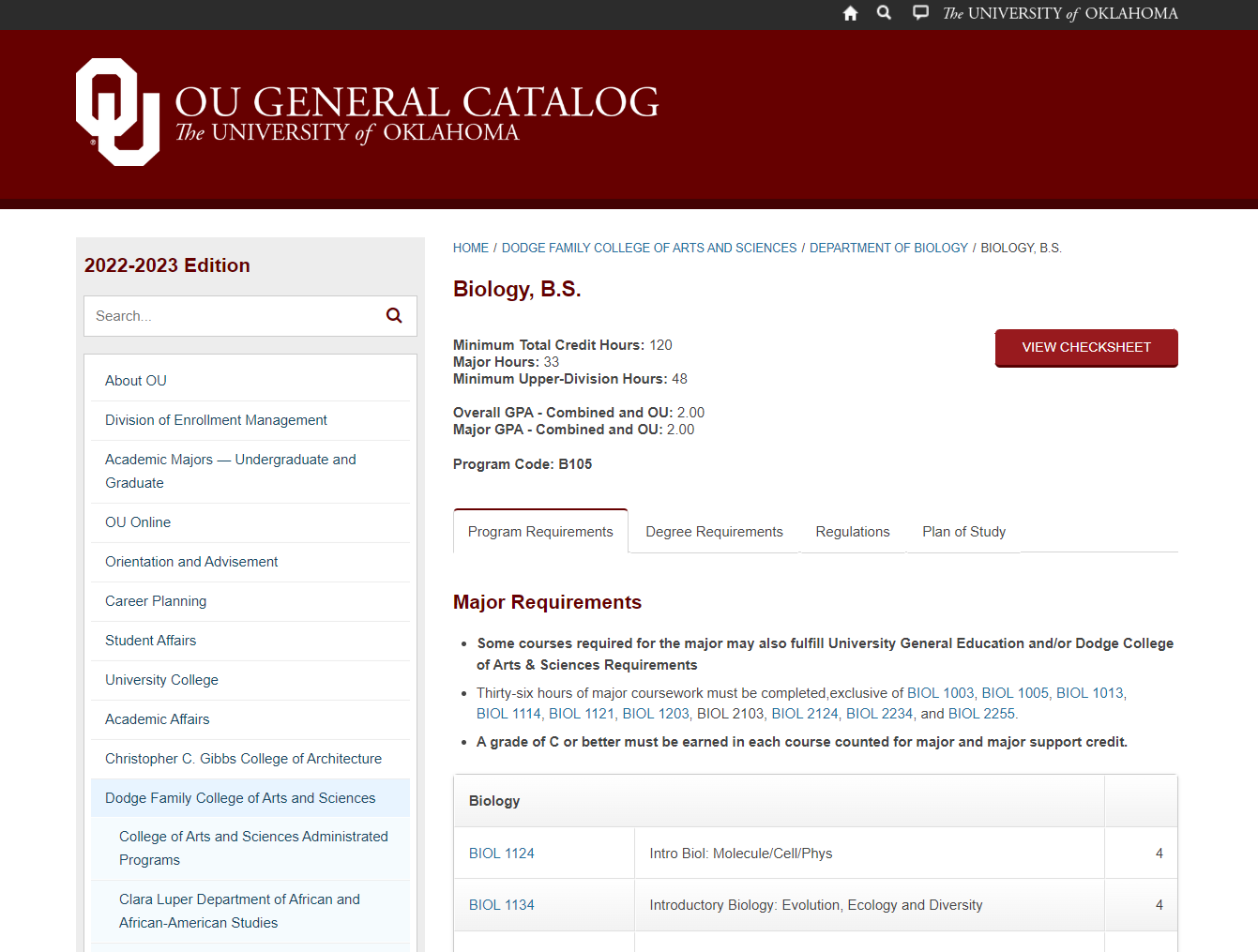This screenshot has width=1258, height=952.
Task: Open Academic Majors — Undergraduate and Graduate
Action: (231, 471)
